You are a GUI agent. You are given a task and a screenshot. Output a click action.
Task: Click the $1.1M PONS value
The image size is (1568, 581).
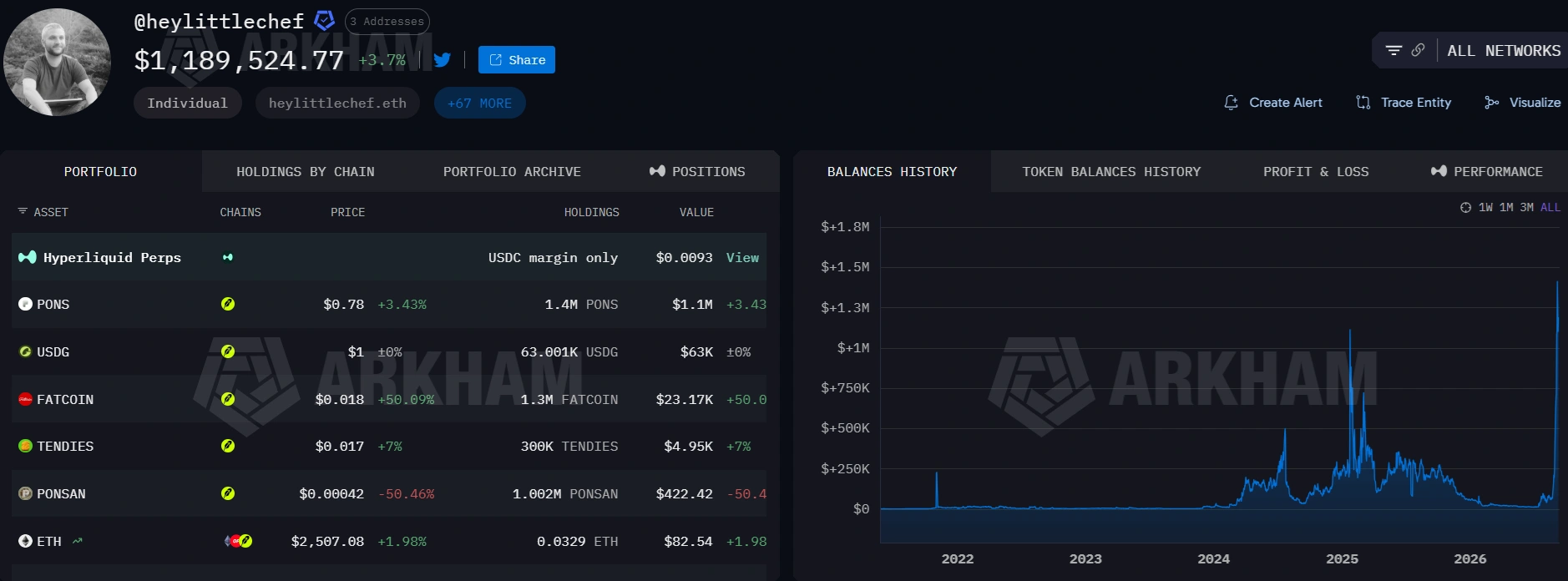coord(692,305)
